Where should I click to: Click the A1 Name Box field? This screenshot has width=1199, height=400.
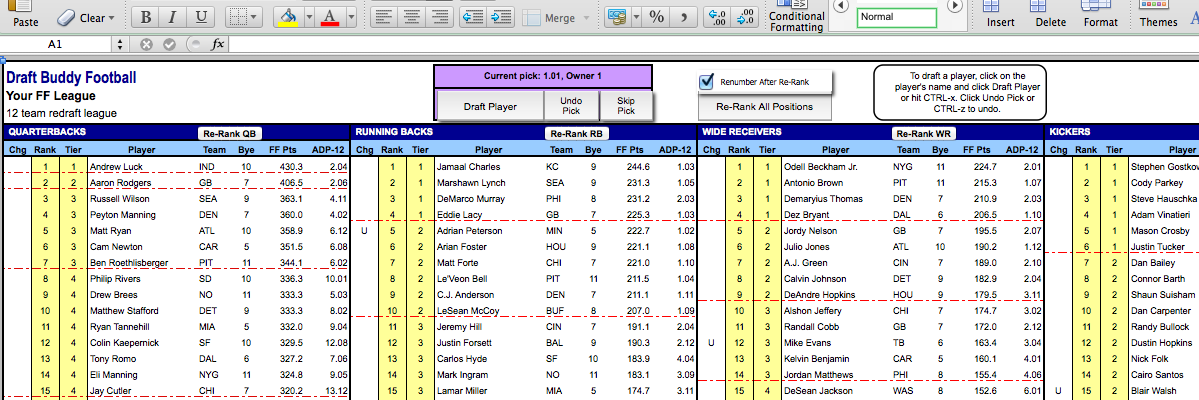click(57, 44)
